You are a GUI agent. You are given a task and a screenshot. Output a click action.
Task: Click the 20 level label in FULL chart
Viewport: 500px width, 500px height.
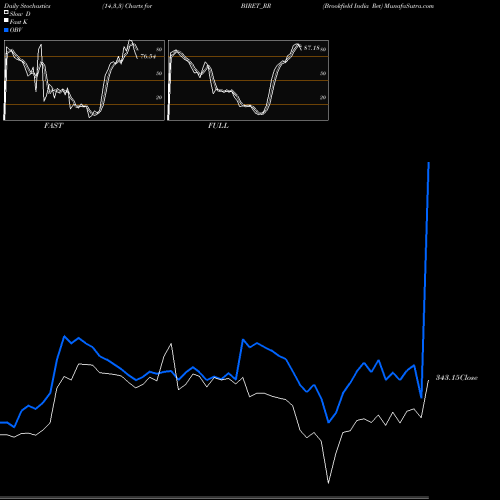coord(323,97)
